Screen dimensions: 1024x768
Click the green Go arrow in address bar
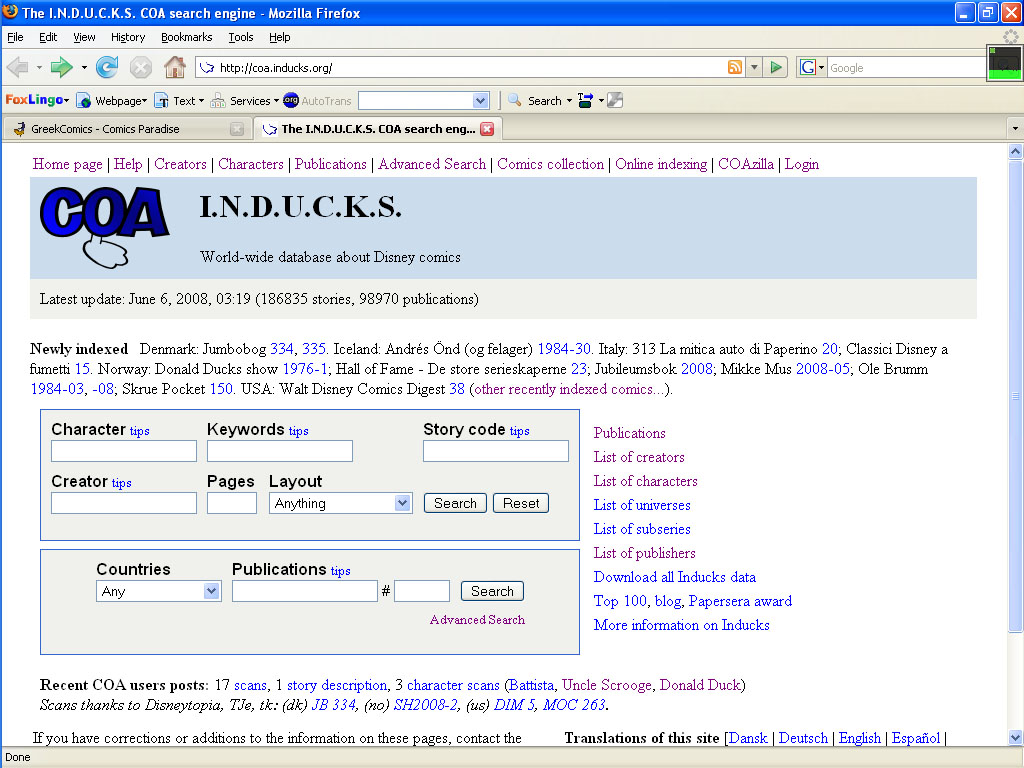[x=776, y=67]
